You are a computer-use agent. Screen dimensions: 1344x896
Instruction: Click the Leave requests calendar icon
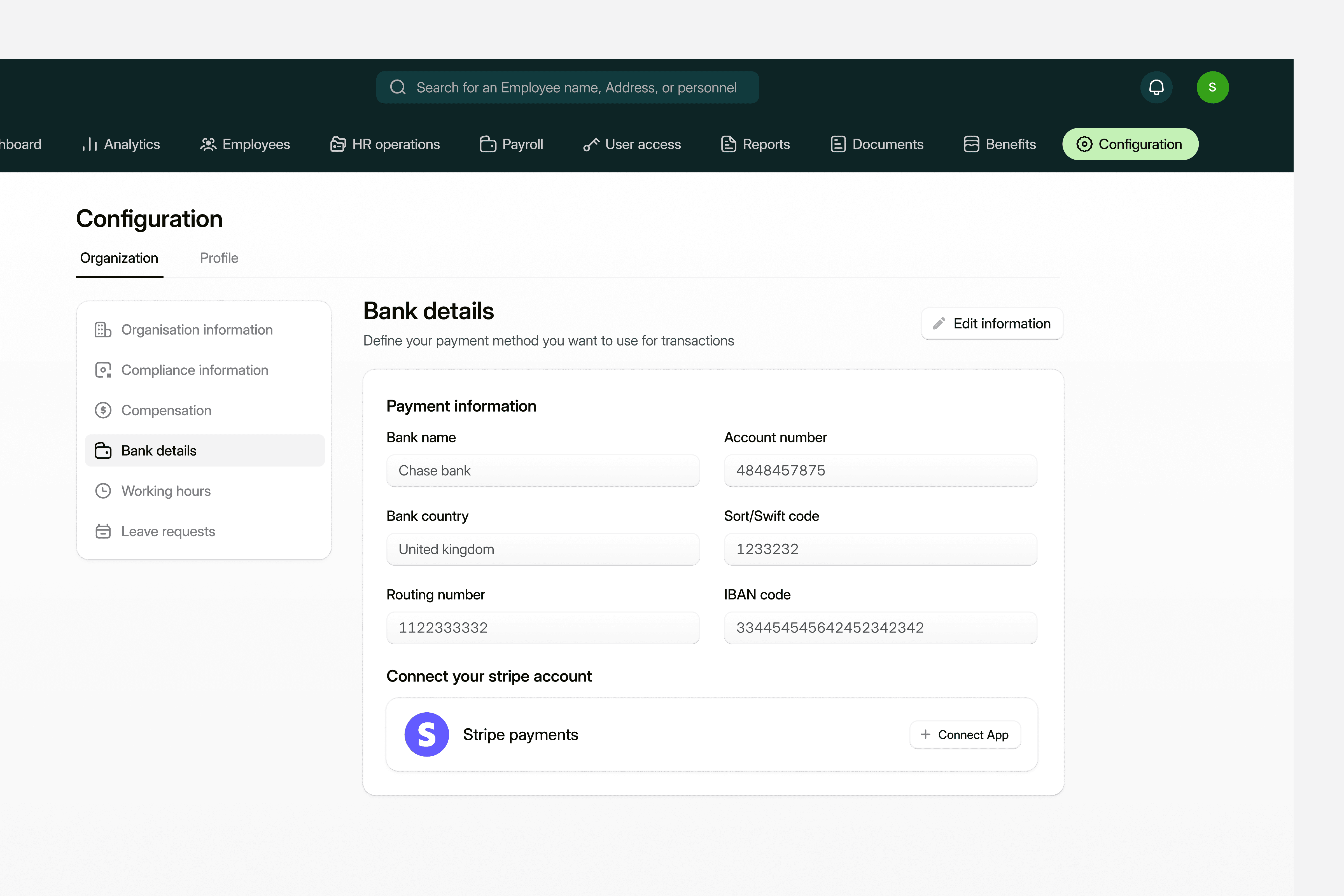pyautogui.click(x=103, y=531)
